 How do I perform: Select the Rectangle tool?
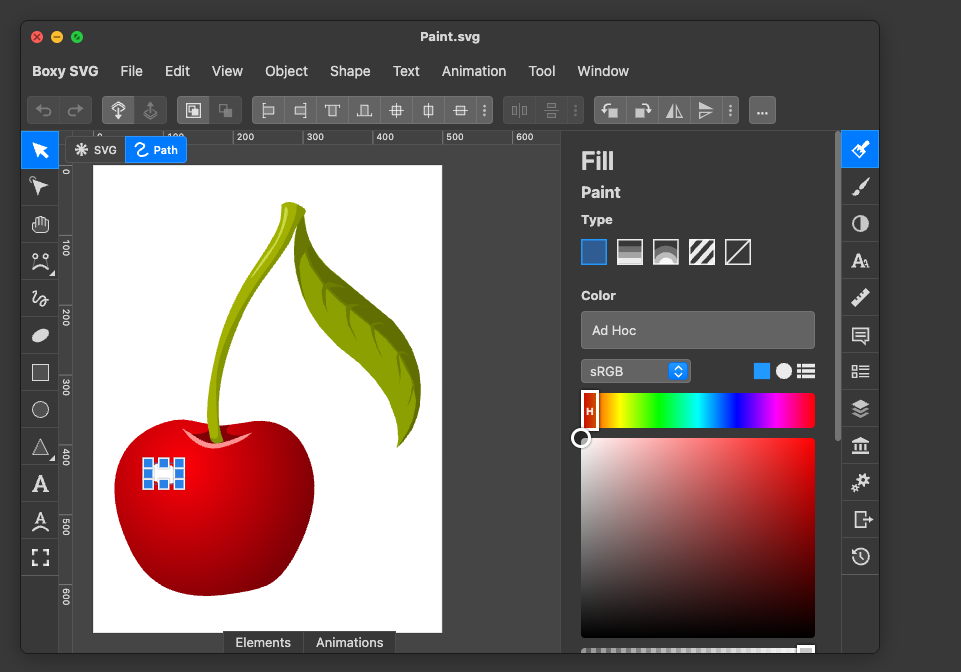coord(40,372)
